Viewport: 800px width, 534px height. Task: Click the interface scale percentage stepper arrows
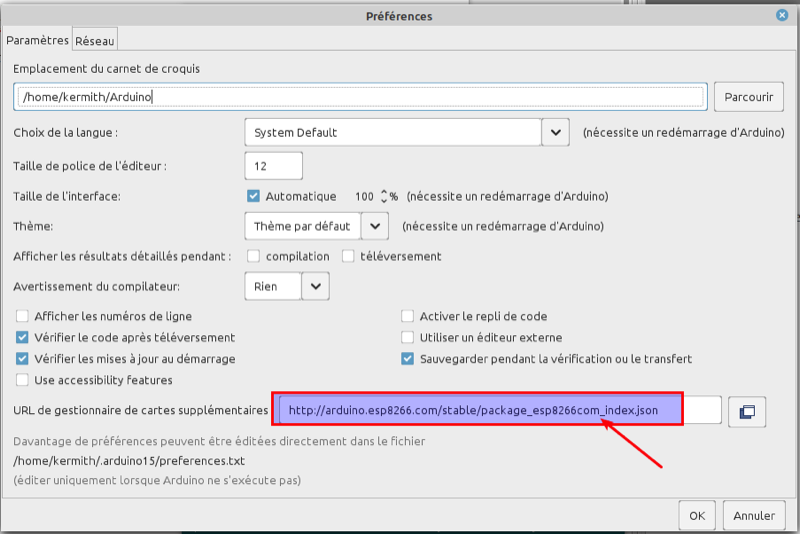pos(384,196)
